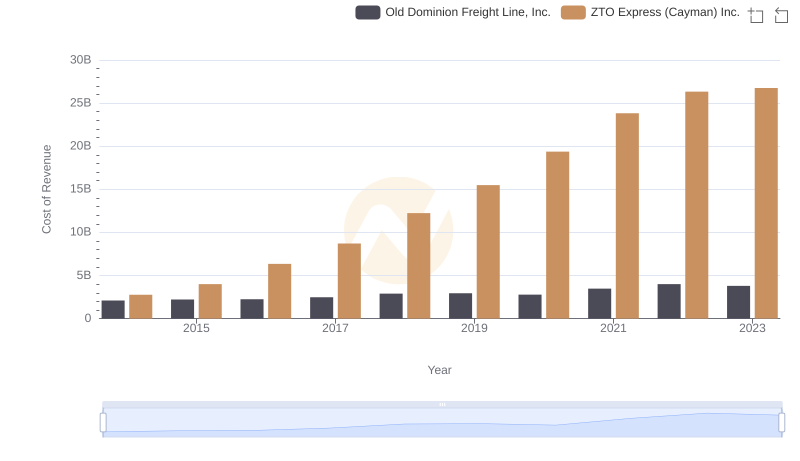Click the Old Dominion bar for 2017

[x=321, y=308]
